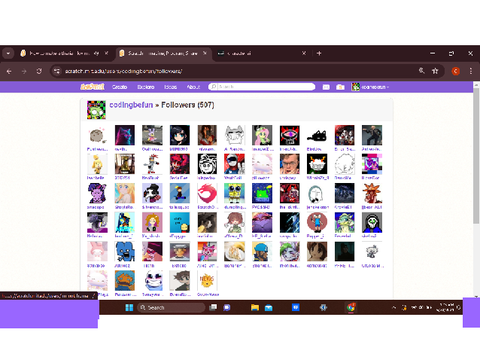The height and width of the screenshot is (360, 480).
Task: Open the Chrome profile avatar button
Action: click(x=456, y=71)
